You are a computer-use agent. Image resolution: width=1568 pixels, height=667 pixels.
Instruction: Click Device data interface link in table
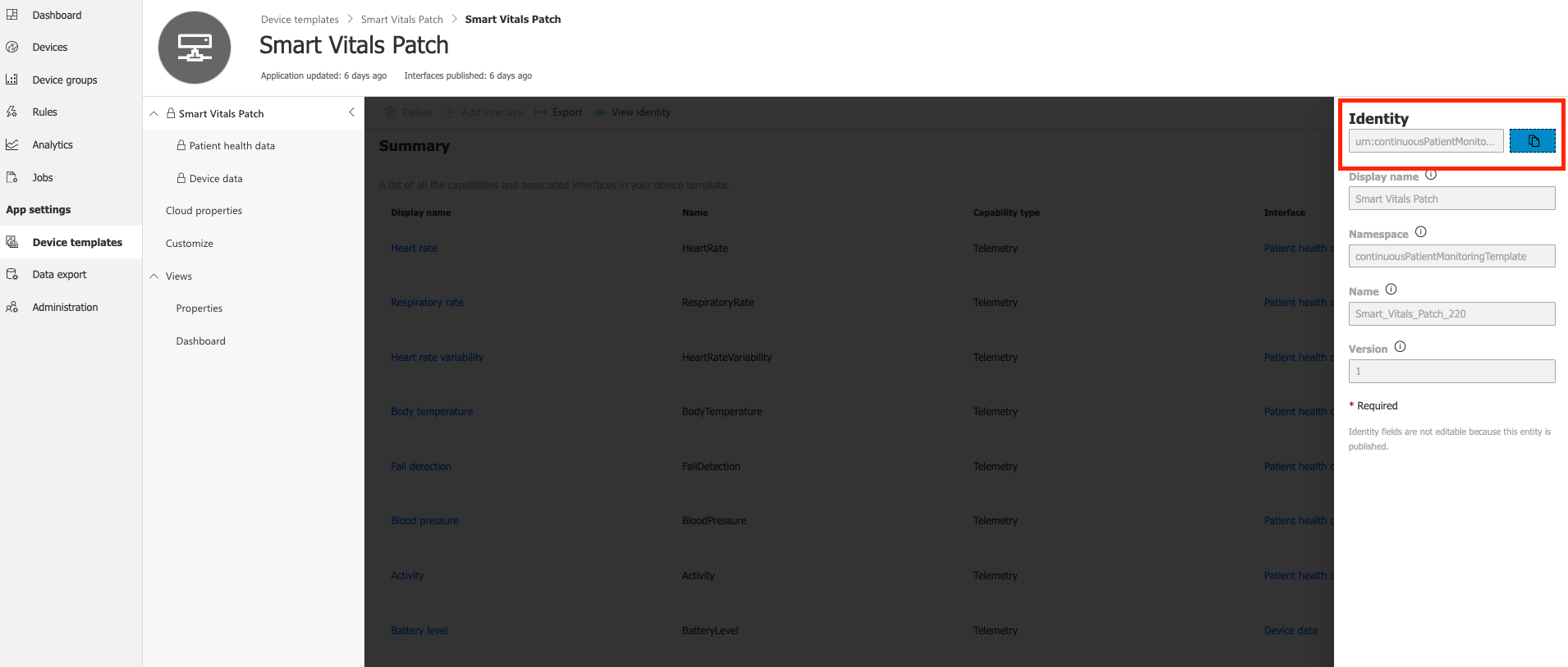1291,631
